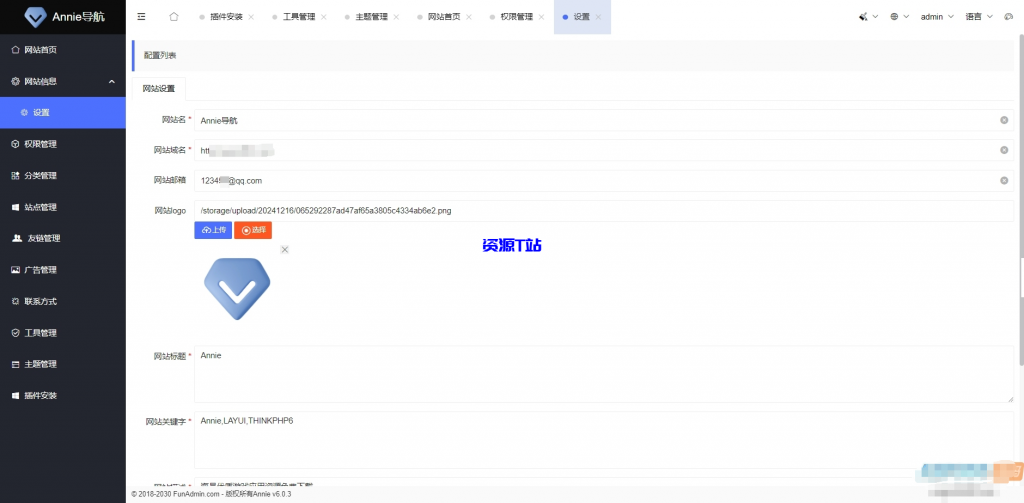Clear the 网站名 field with its X icon
1024x503 pixels.
[x=1004, y=120]
